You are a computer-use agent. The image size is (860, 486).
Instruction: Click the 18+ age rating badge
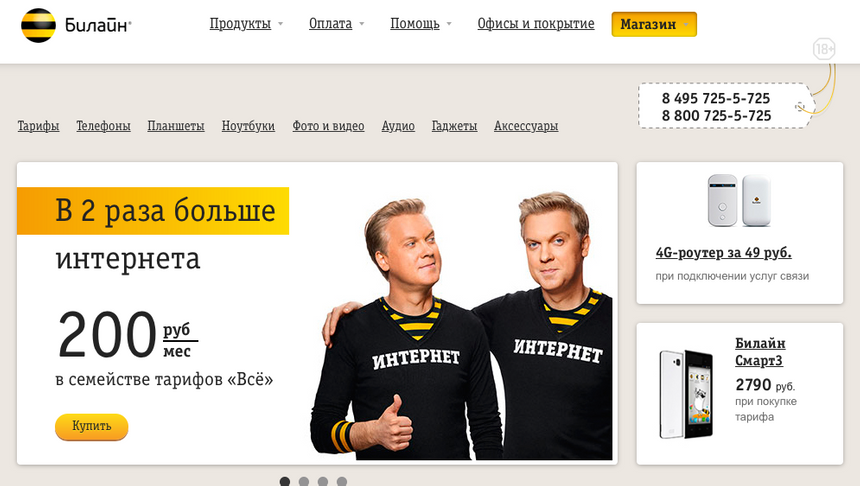tap(824, 49)
